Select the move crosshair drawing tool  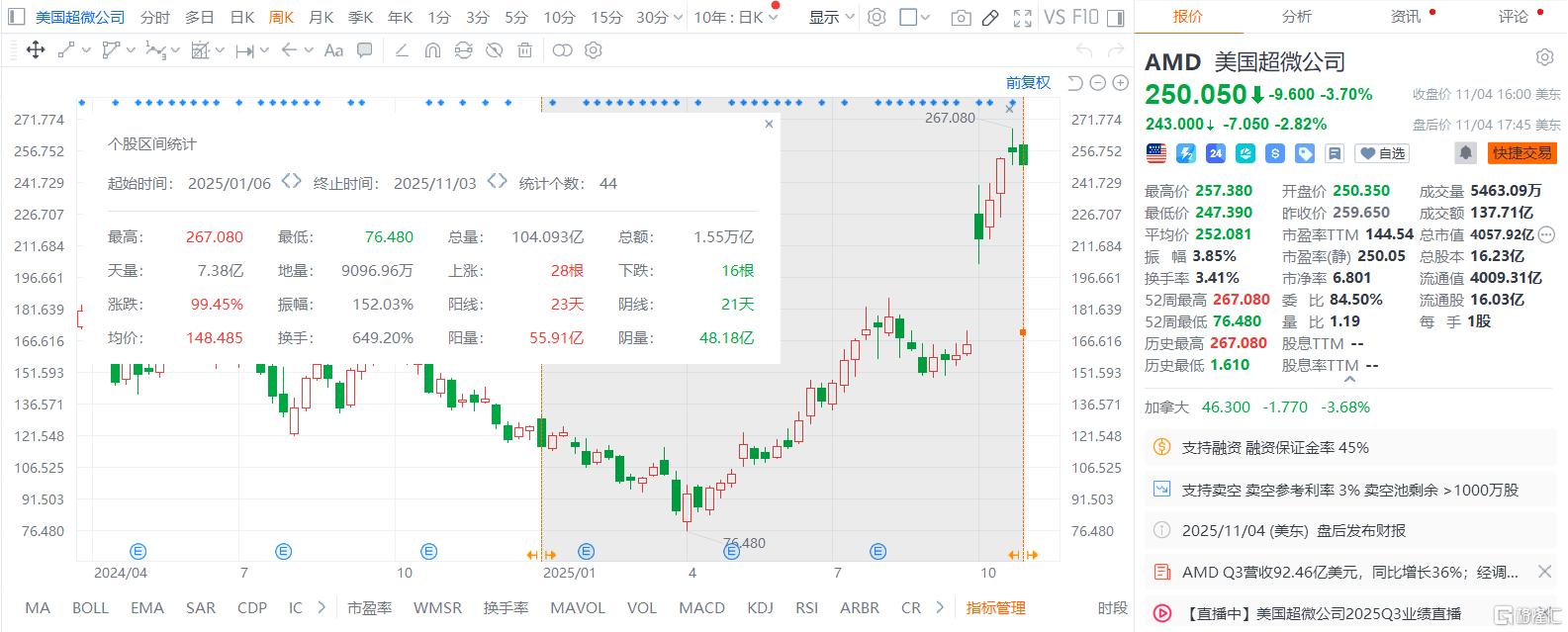point(36,50)
